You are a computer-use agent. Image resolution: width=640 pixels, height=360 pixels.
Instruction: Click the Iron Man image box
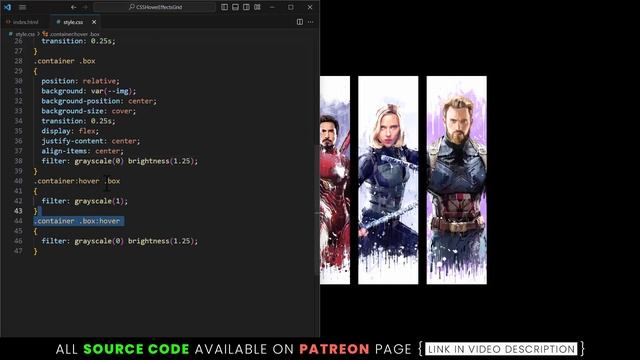point(335,180)
